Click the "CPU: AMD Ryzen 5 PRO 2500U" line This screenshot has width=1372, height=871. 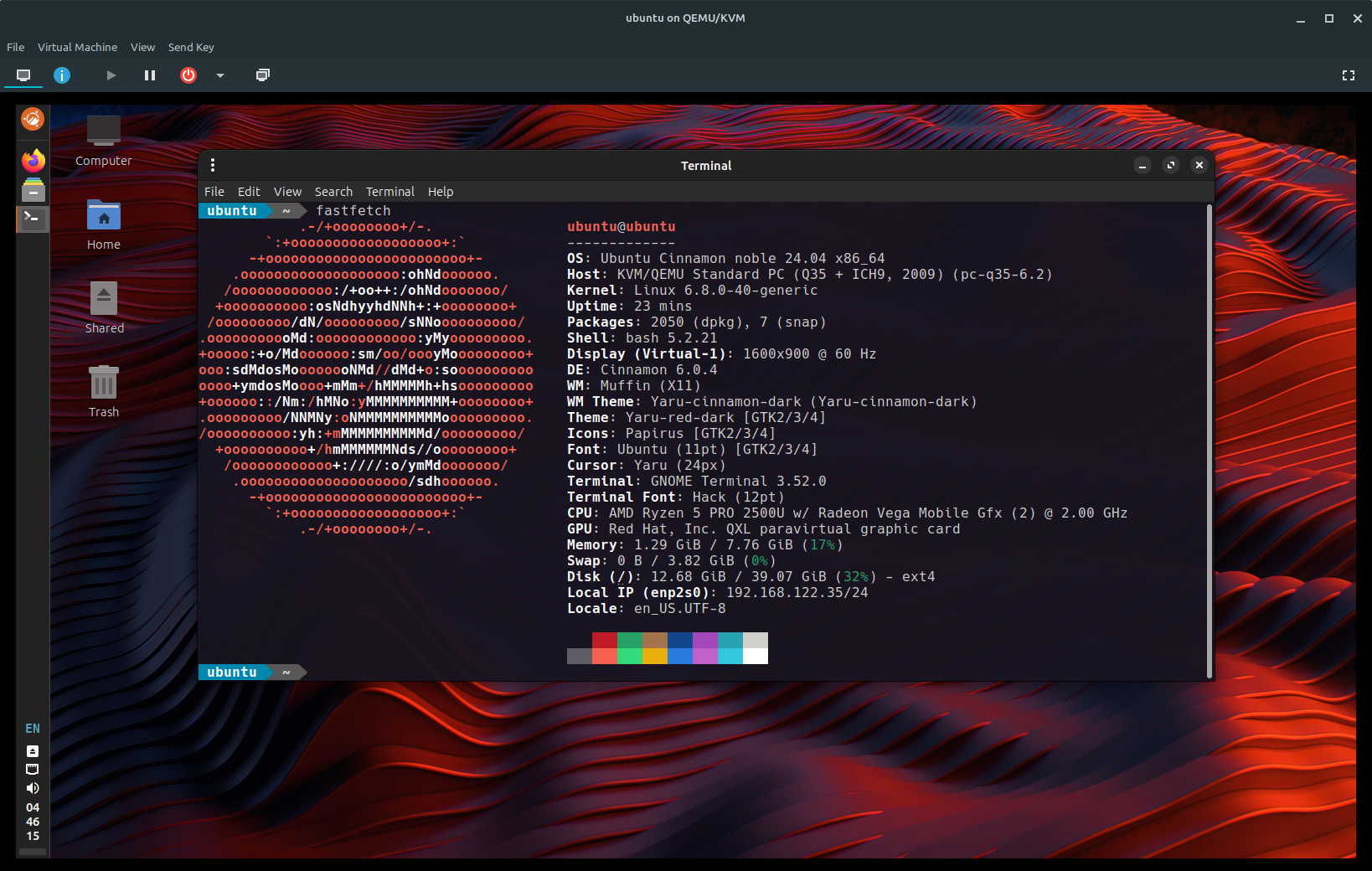848,513
